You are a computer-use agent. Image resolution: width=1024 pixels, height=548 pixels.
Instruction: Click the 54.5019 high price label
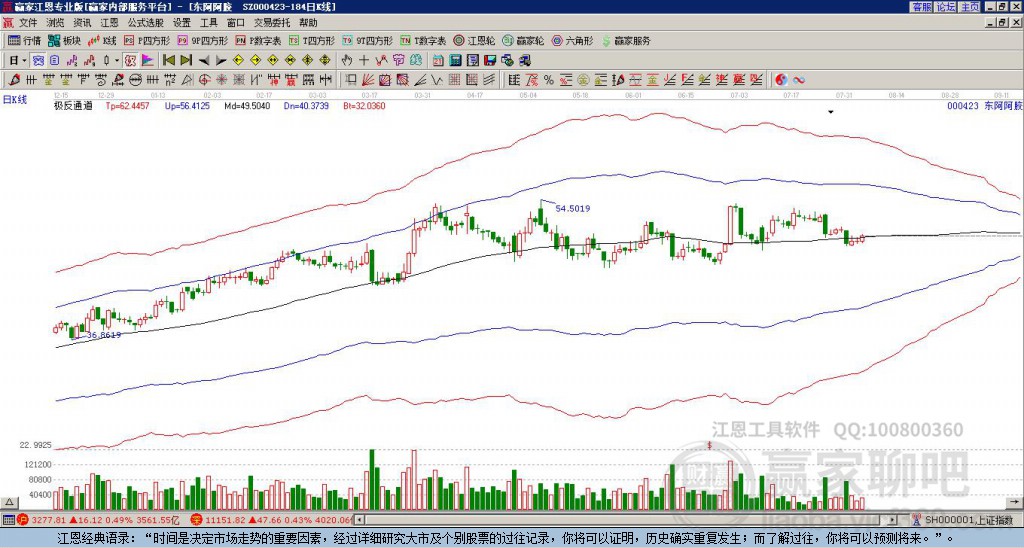[x=573, y=208]
